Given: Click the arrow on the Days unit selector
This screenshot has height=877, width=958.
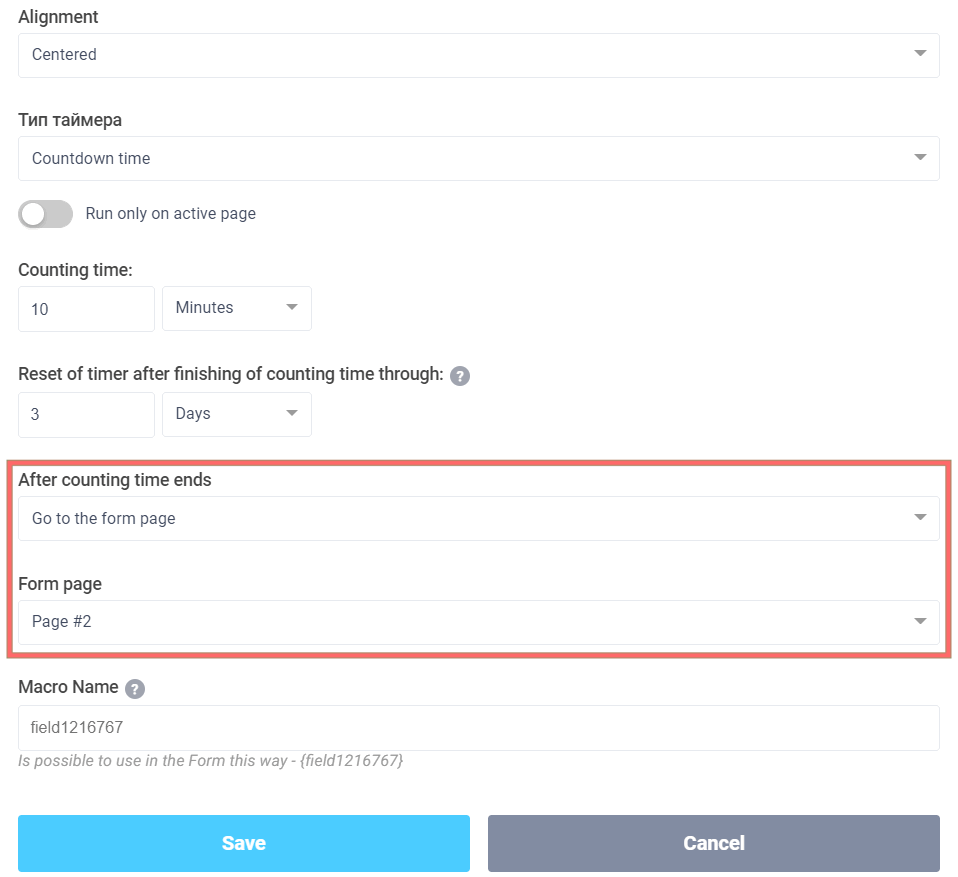Looking at the screenshot, I should tap(291, 414).
